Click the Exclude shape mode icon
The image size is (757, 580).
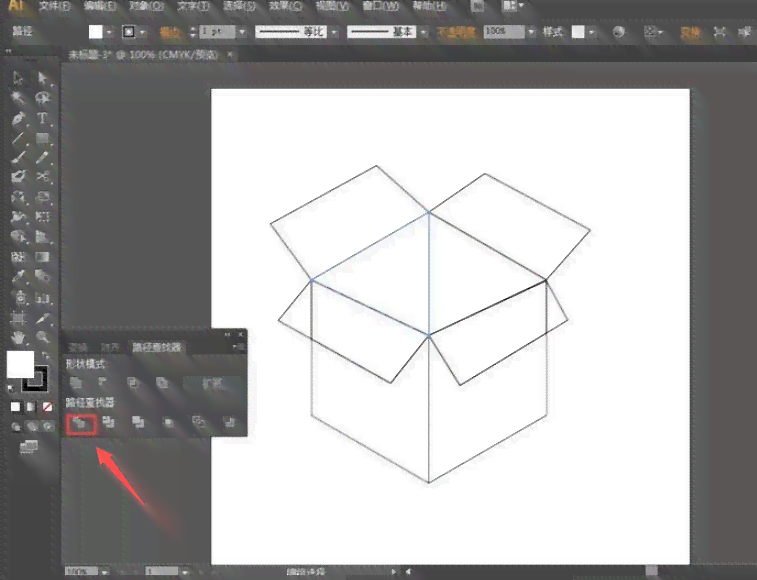coord(162,383)
